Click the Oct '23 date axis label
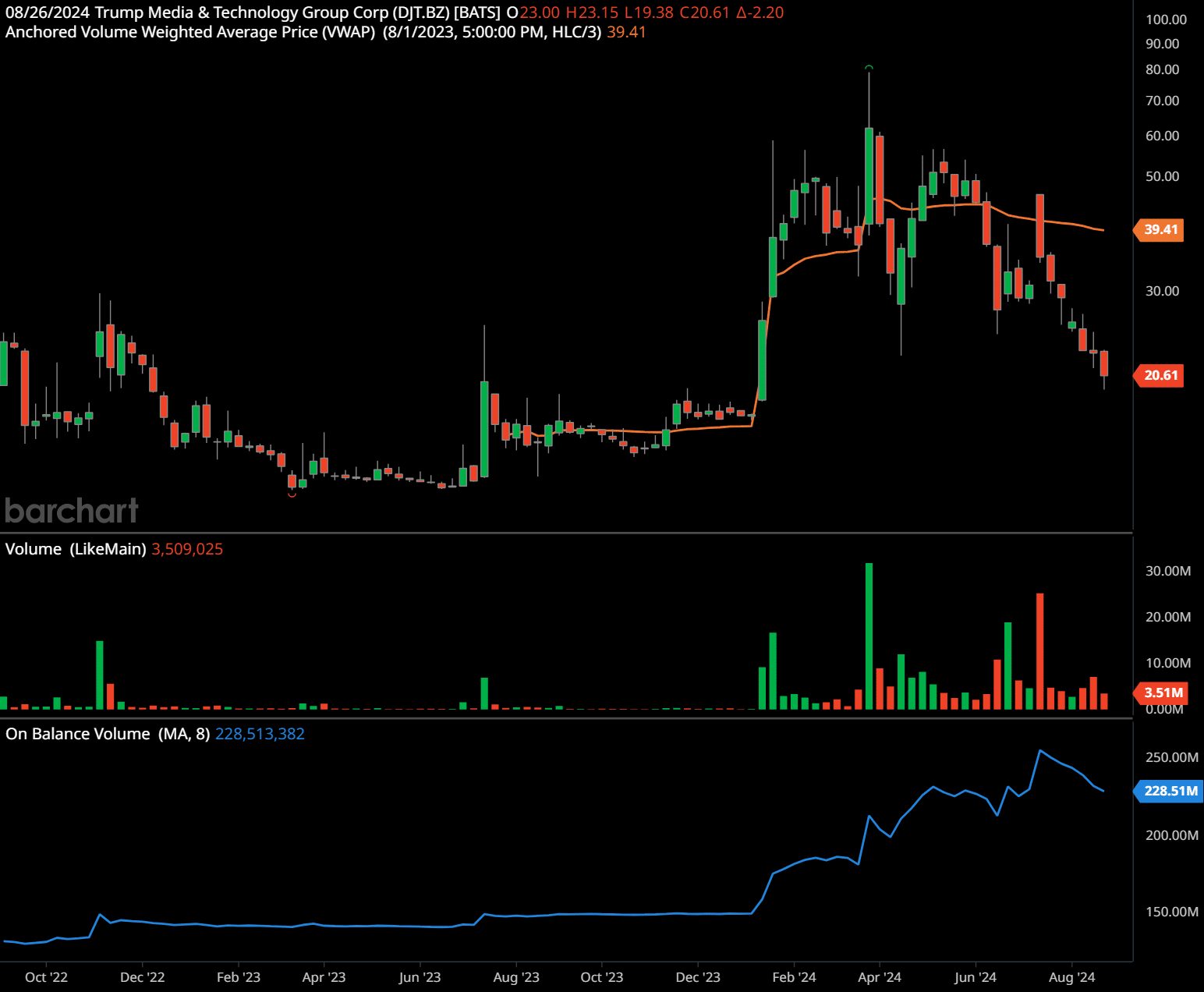The height and width of the screenshot is (992, 1204). coord(602,977)
